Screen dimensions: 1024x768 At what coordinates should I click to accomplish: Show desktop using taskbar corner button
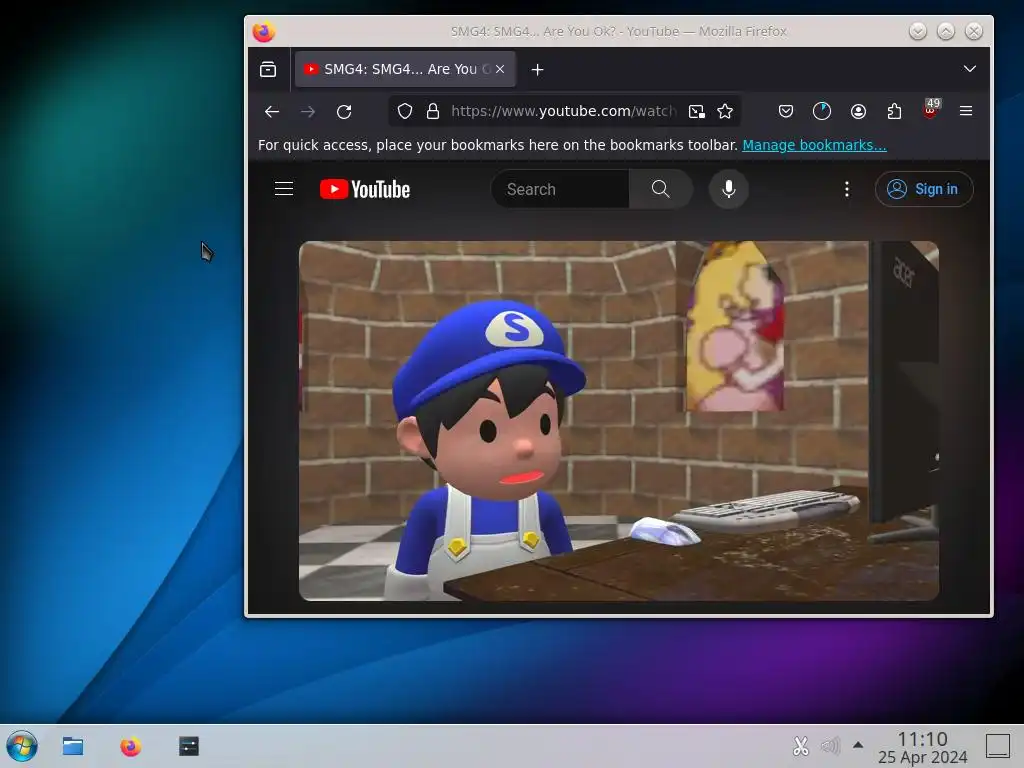(998, 746)
